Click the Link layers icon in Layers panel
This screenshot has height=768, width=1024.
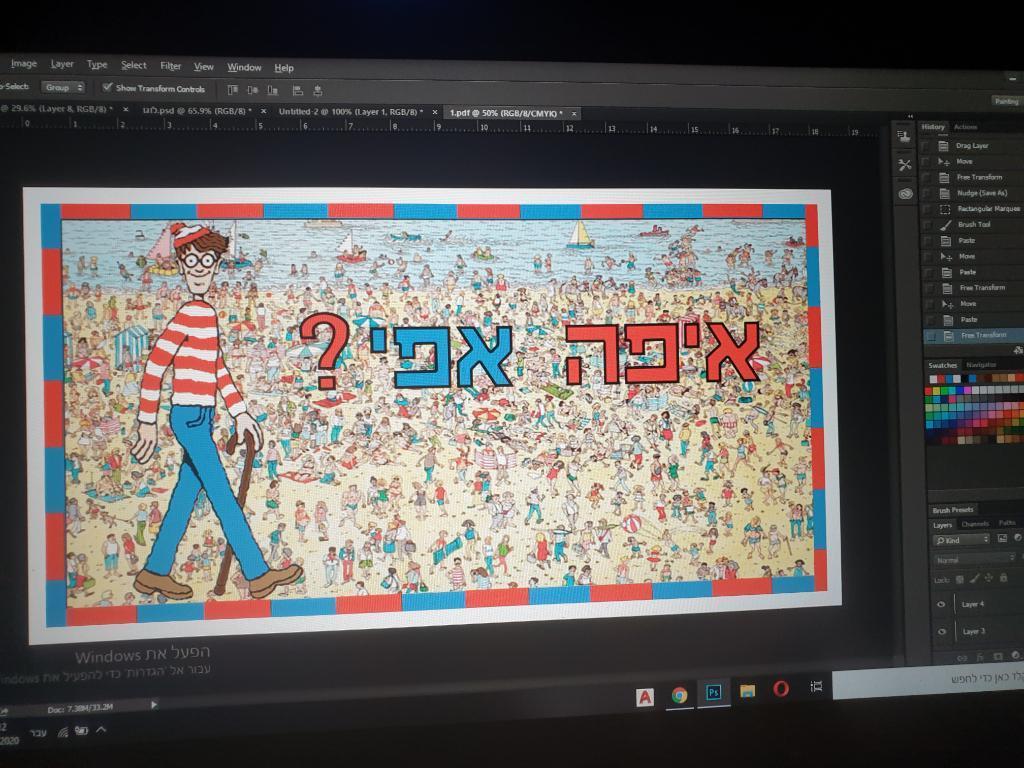[x=962, y=658]
